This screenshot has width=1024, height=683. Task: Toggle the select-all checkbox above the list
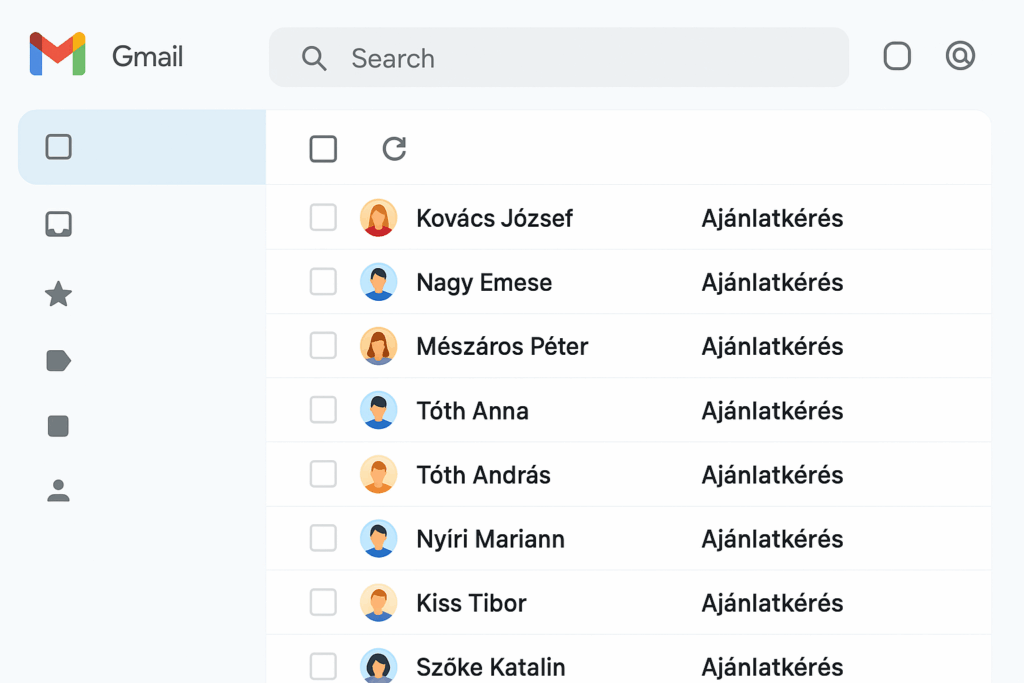point(323,148)
